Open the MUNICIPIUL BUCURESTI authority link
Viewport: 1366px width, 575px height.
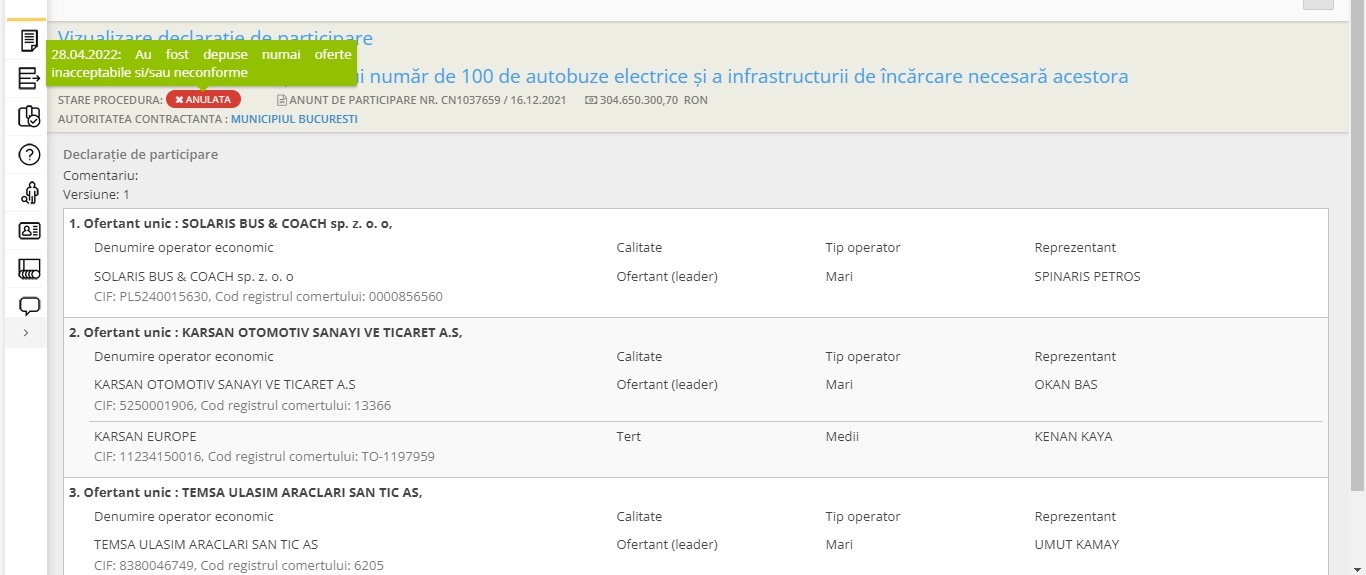tap(294, 119)
